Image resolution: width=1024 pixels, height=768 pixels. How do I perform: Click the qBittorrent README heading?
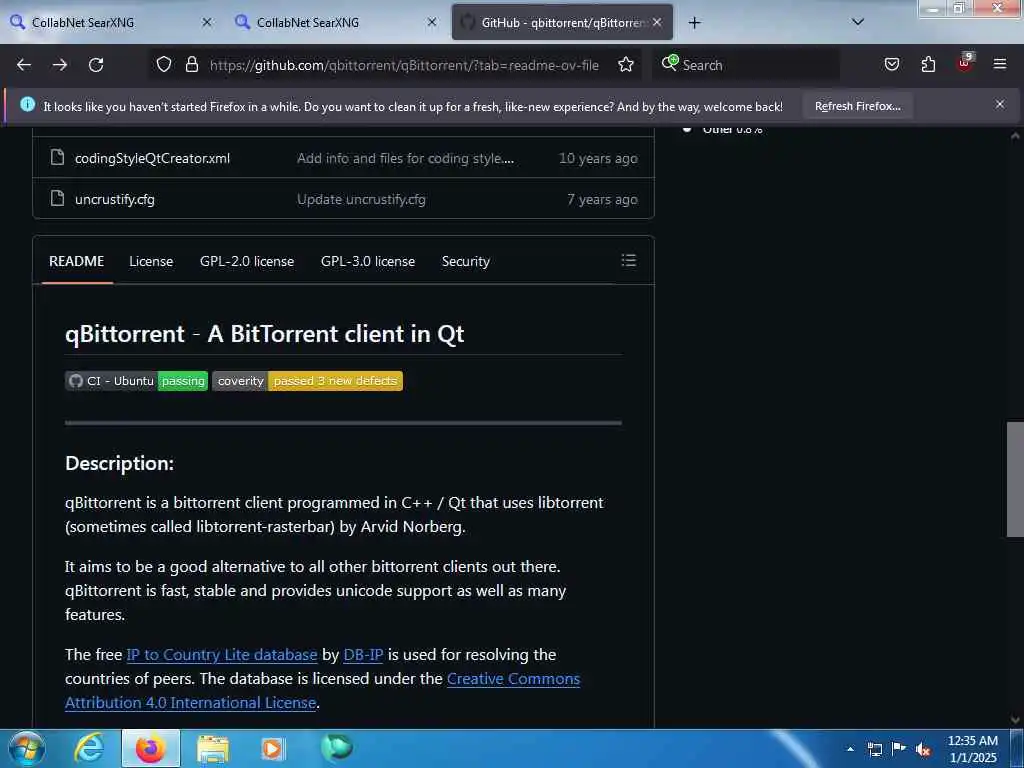click(264, 334)
